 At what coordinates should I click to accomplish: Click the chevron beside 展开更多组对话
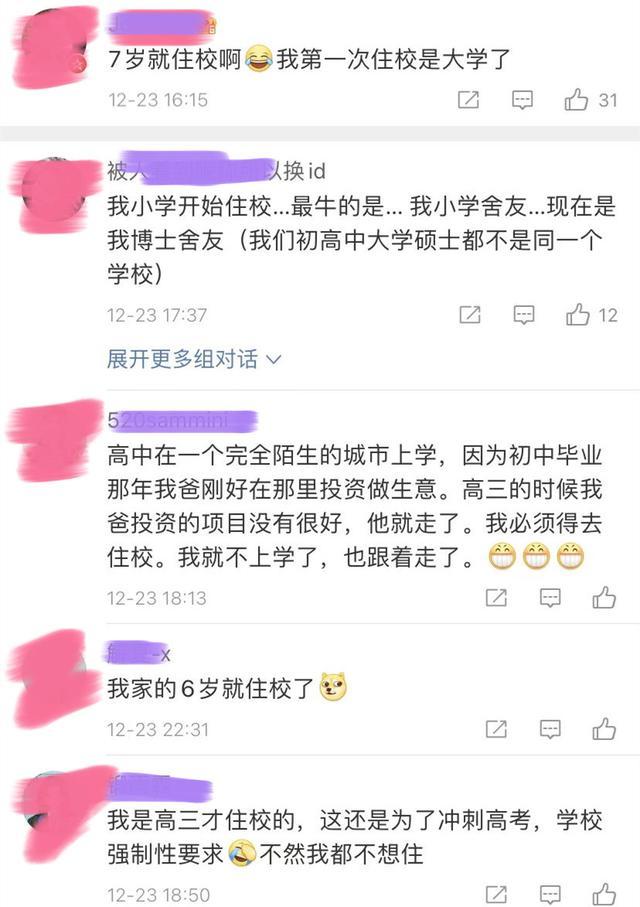273,360
